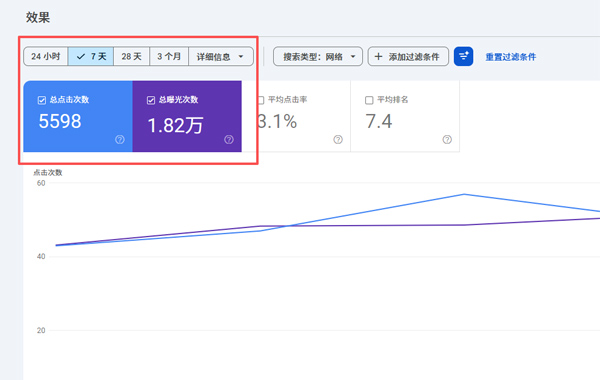The height and width of the screenshot is (380, 600).
Task: Toggle the 总点击次数 checkbox
Action: pos(42,100)
